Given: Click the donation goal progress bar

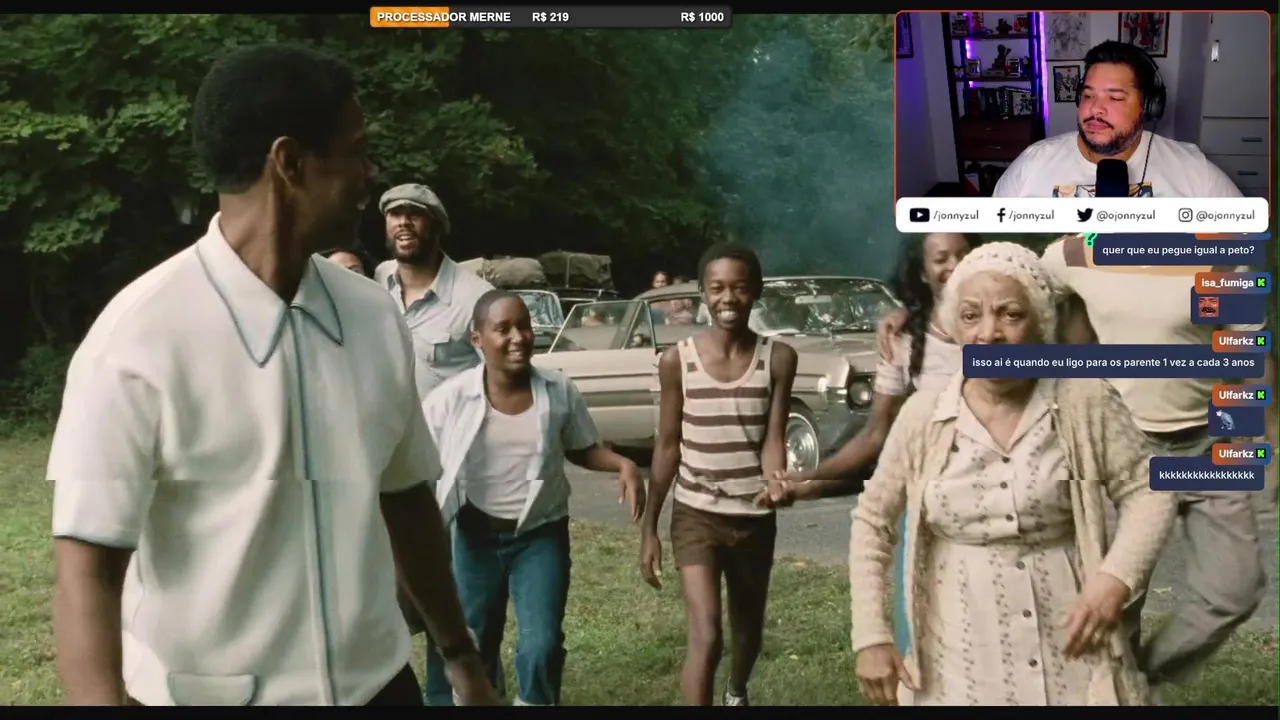Looking at the screenshot, I should [x=550, y=17].
